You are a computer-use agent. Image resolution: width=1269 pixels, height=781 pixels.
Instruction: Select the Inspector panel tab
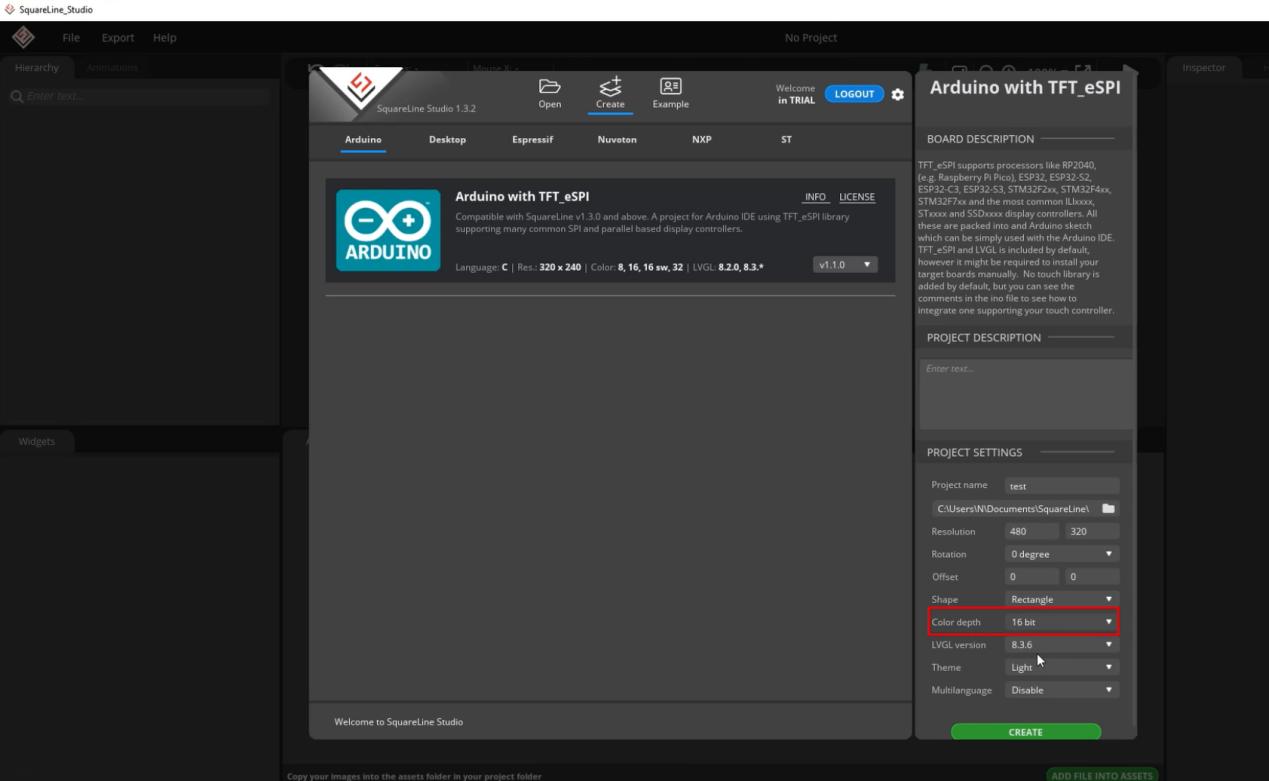pyautogui.click(x=1204, y=67)
